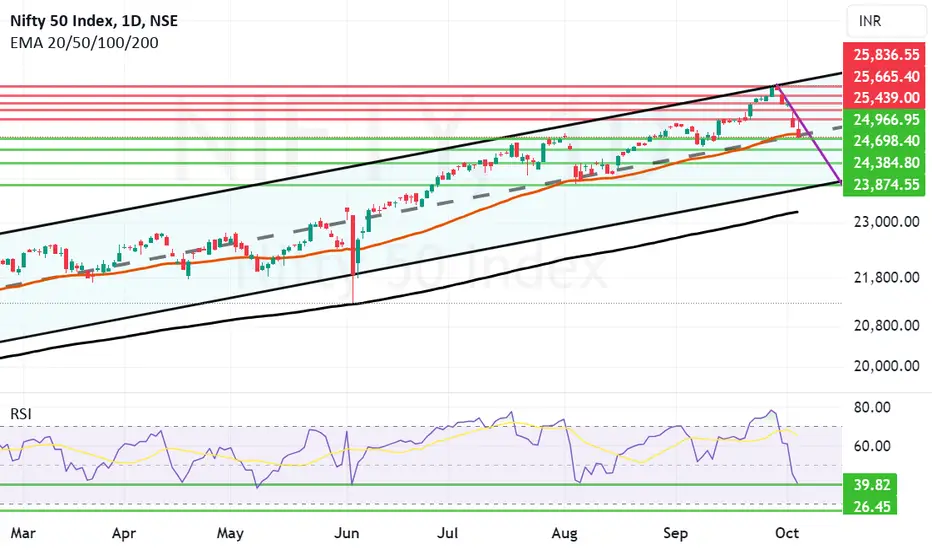
Task: Click the Nifty 50 Index, 1D, NSE title
Action: pyautogui.click(x=94, y=21)
